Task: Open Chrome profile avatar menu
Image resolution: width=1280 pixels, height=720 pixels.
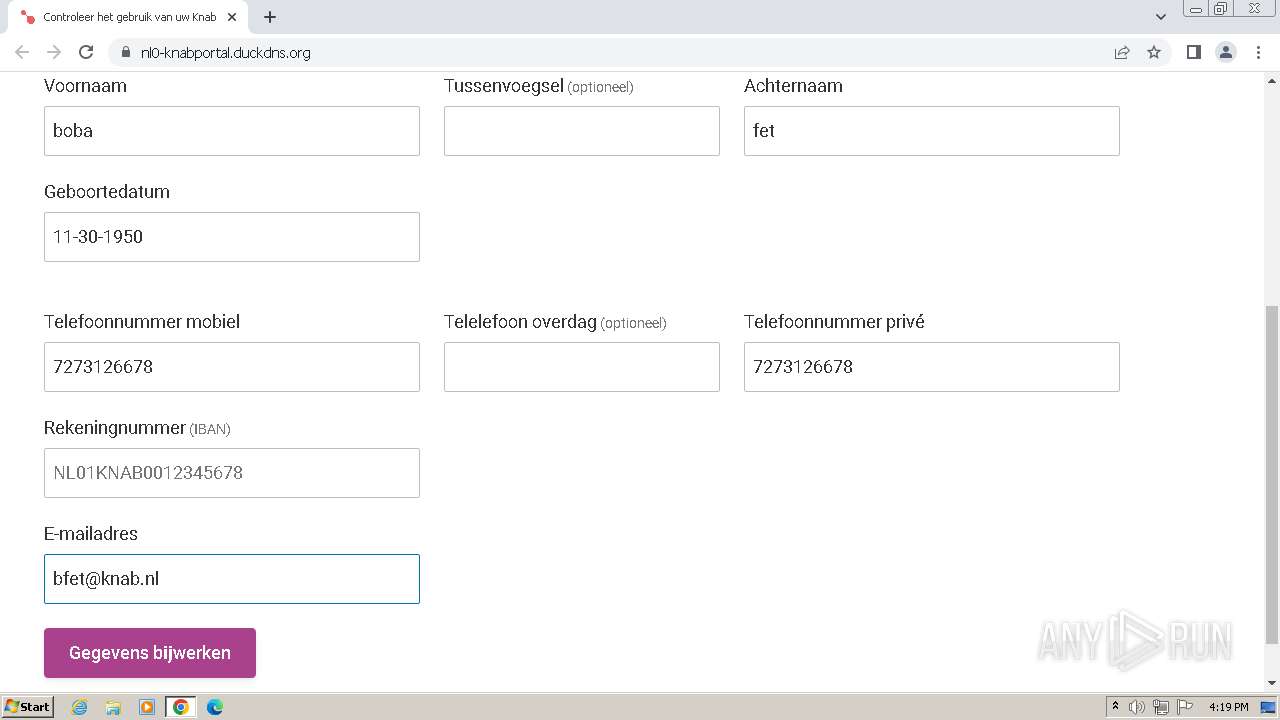Action: [1226, 52]
